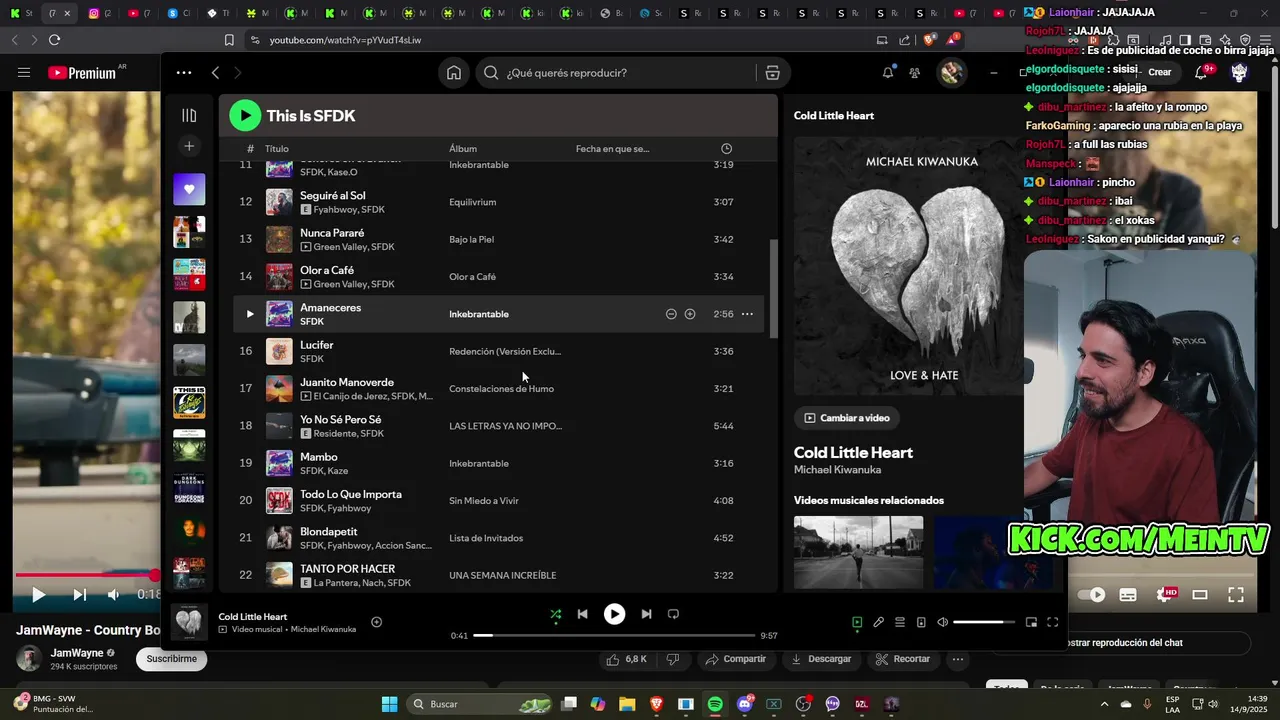Open Discord from Windows taskbar

tap(744, 704)
